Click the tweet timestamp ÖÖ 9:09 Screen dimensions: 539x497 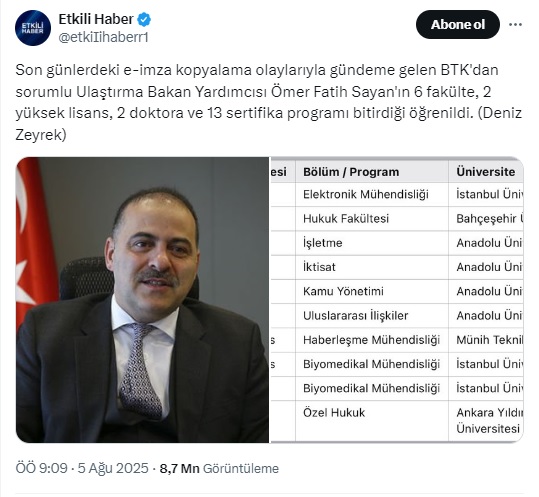(x=41, y=468)
